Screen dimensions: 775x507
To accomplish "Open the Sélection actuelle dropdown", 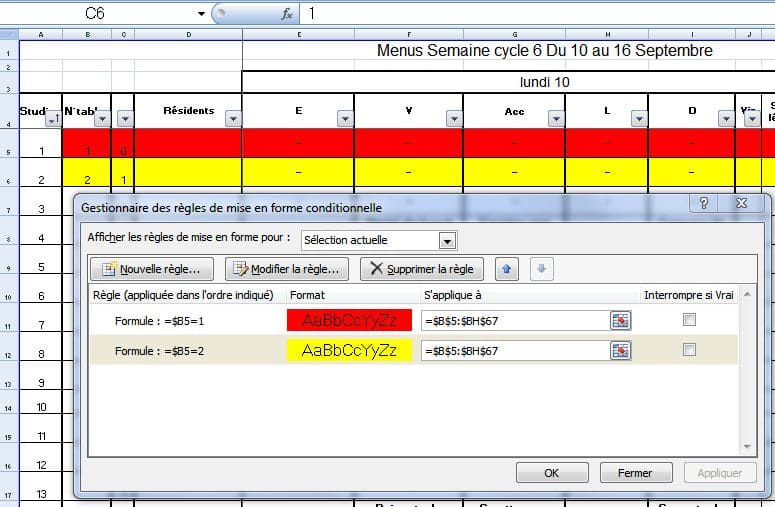I will pyautogui.click(x=448, y=241).
